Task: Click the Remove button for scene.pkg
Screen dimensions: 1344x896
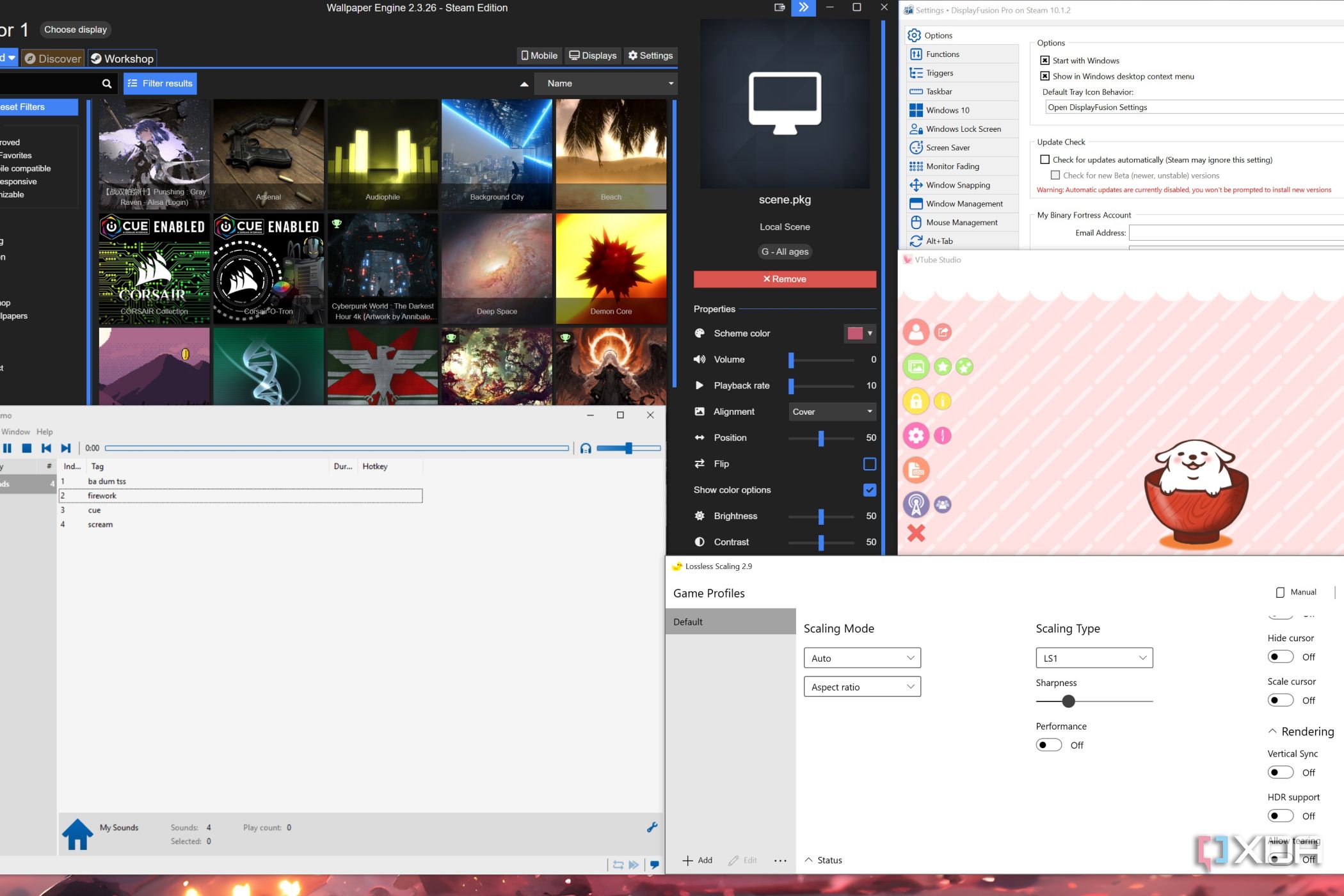Action: point(785,279)
